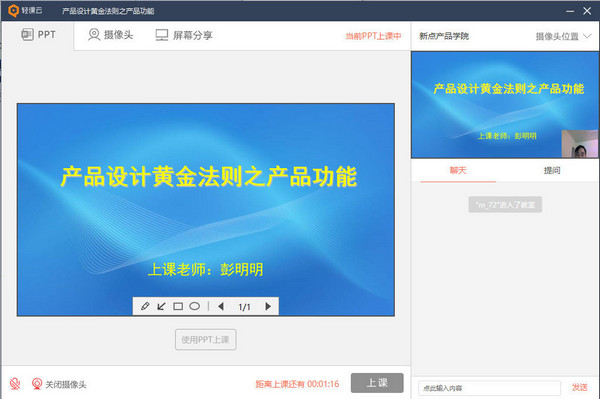Viewport: 600px width, 399px height.
Task: Toggle the muted microphone icon
Action: [x=15, y=384]
